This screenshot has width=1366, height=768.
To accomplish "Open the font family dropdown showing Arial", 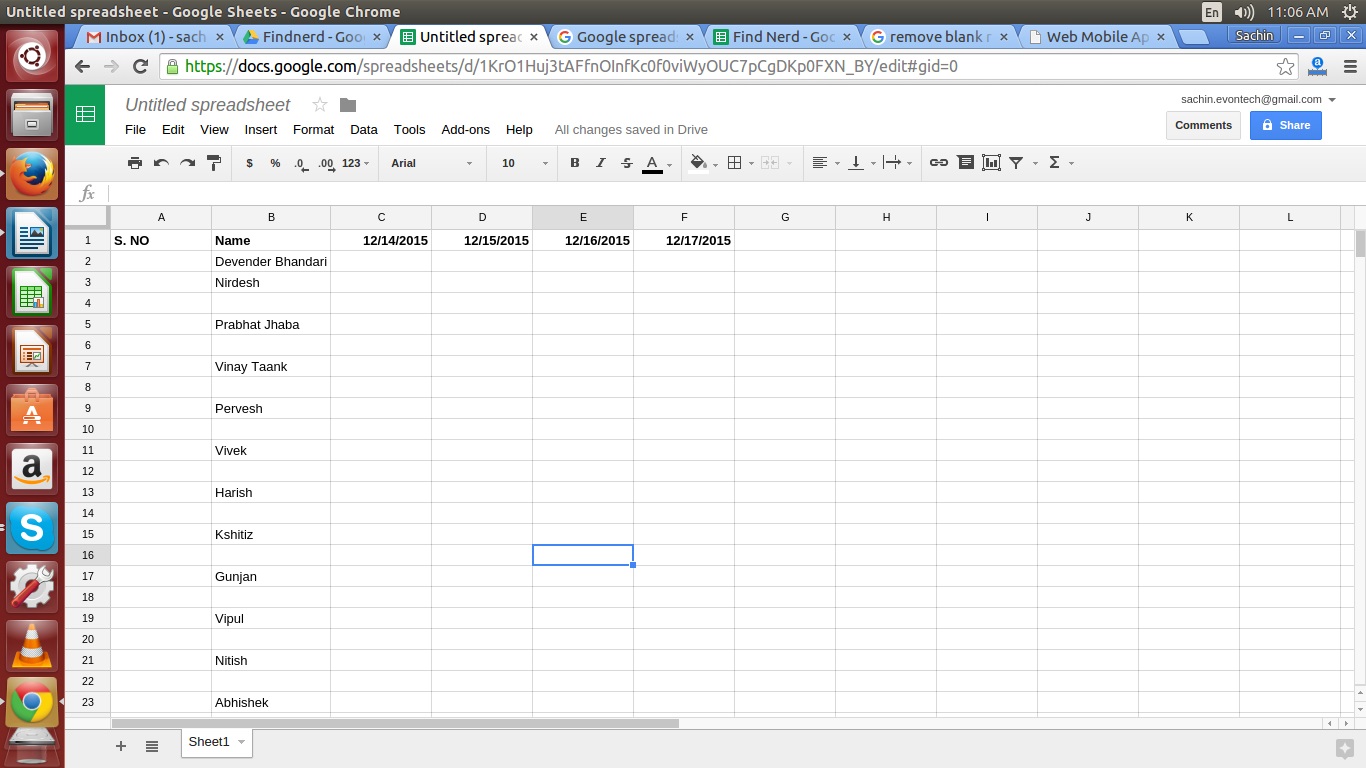I will pos(430,163).
